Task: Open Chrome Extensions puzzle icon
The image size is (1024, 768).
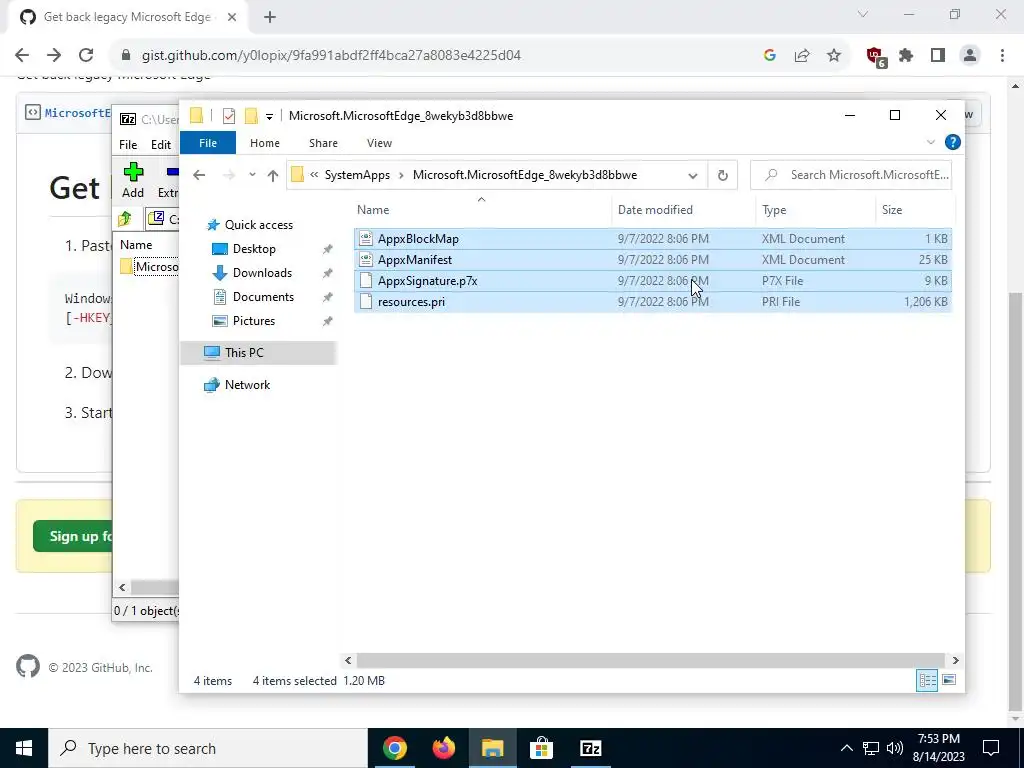Action: pos(906,56)
